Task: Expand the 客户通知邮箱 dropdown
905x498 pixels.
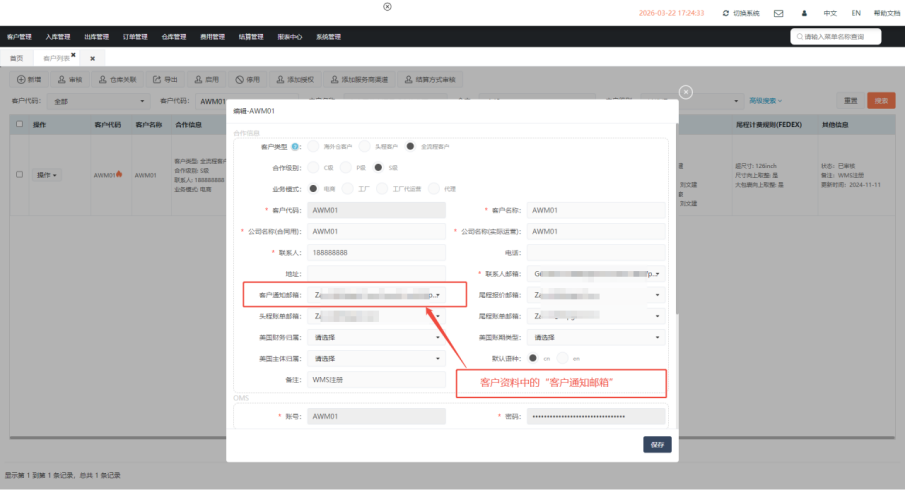Action: tap(437, 296)
